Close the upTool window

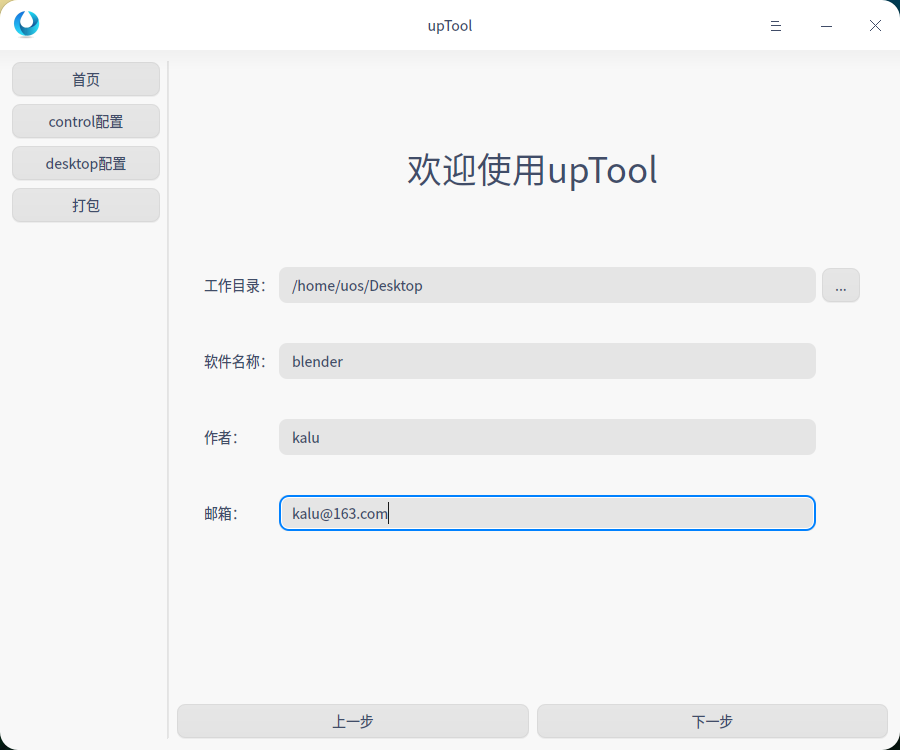pyautogui.click(x=875, y=26)
